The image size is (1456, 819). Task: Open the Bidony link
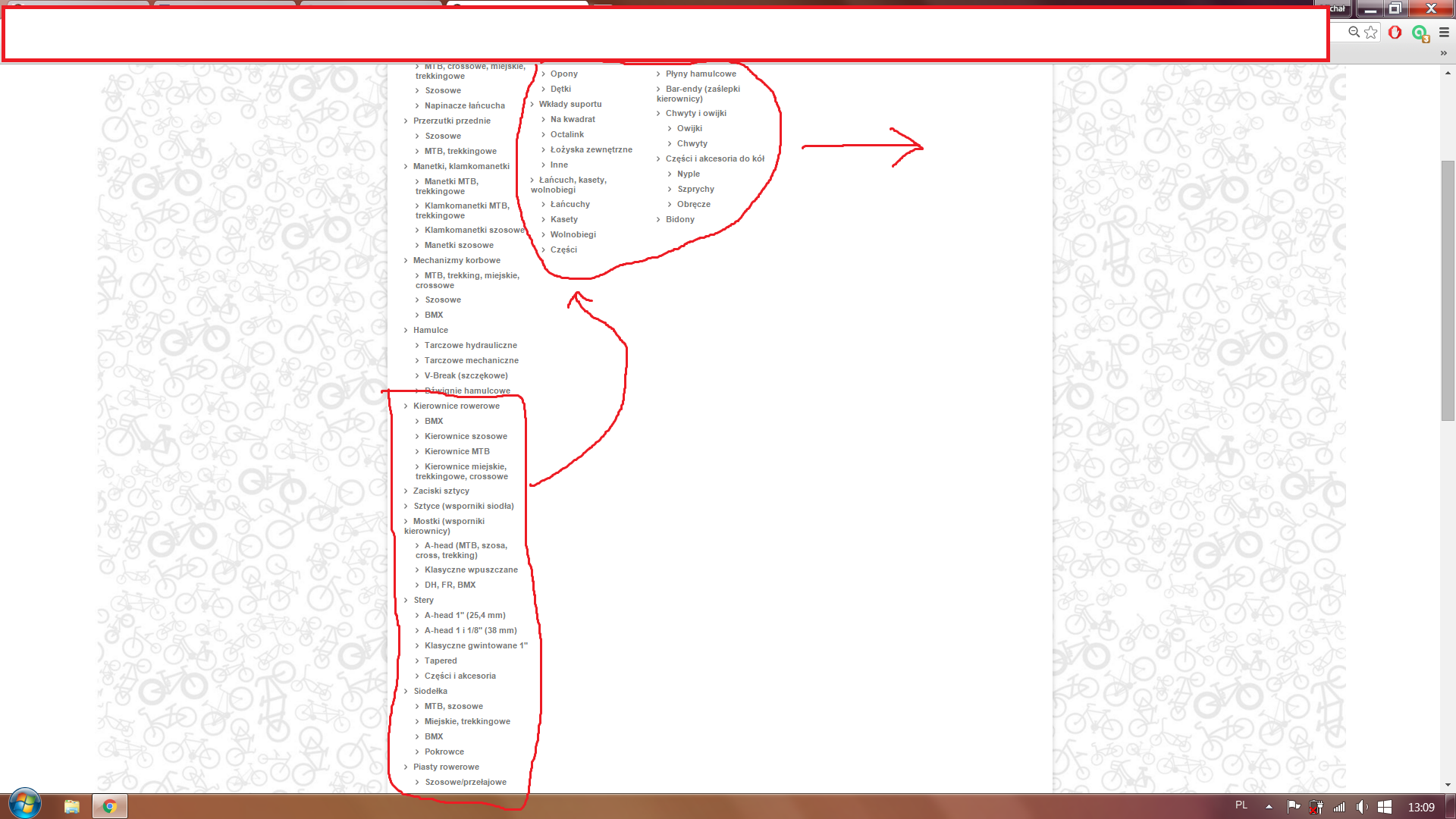coord(679,220)
